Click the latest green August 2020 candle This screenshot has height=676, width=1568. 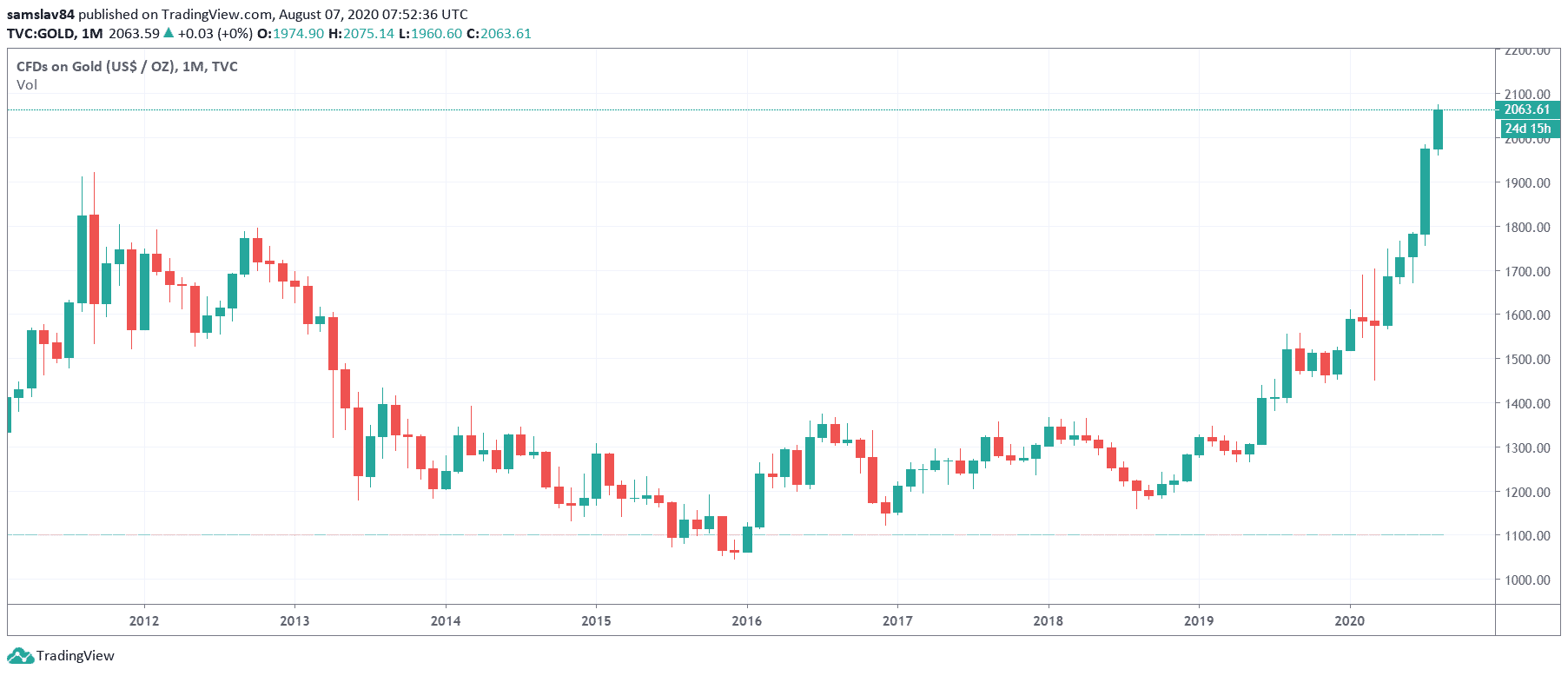[1438, 129]
